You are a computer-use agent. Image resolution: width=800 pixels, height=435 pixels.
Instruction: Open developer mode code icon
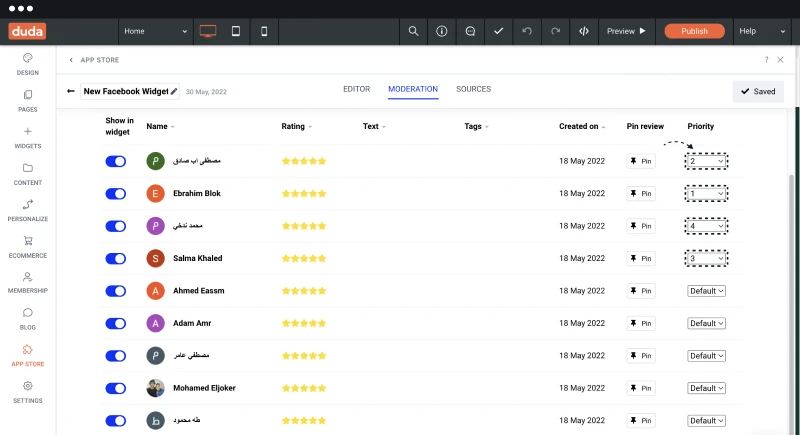pos(584,31)
